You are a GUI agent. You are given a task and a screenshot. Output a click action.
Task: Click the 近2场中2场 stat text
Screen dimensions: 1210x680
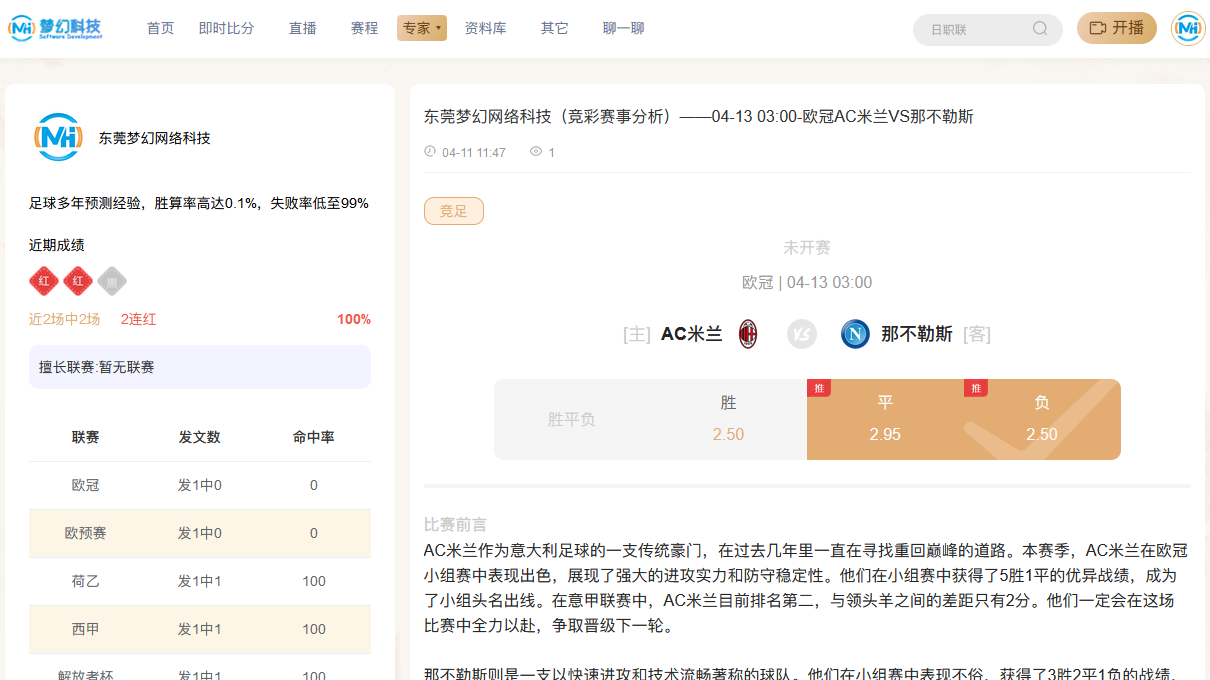point(65,319)
